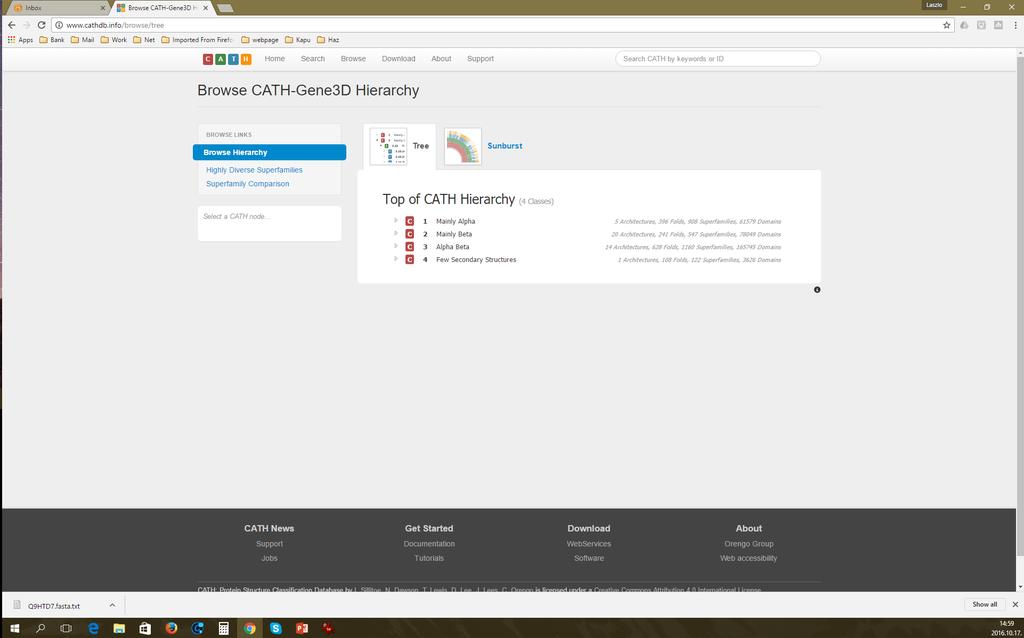Click Show all downloads button
1024x638 pixels.
coord(985,605)
